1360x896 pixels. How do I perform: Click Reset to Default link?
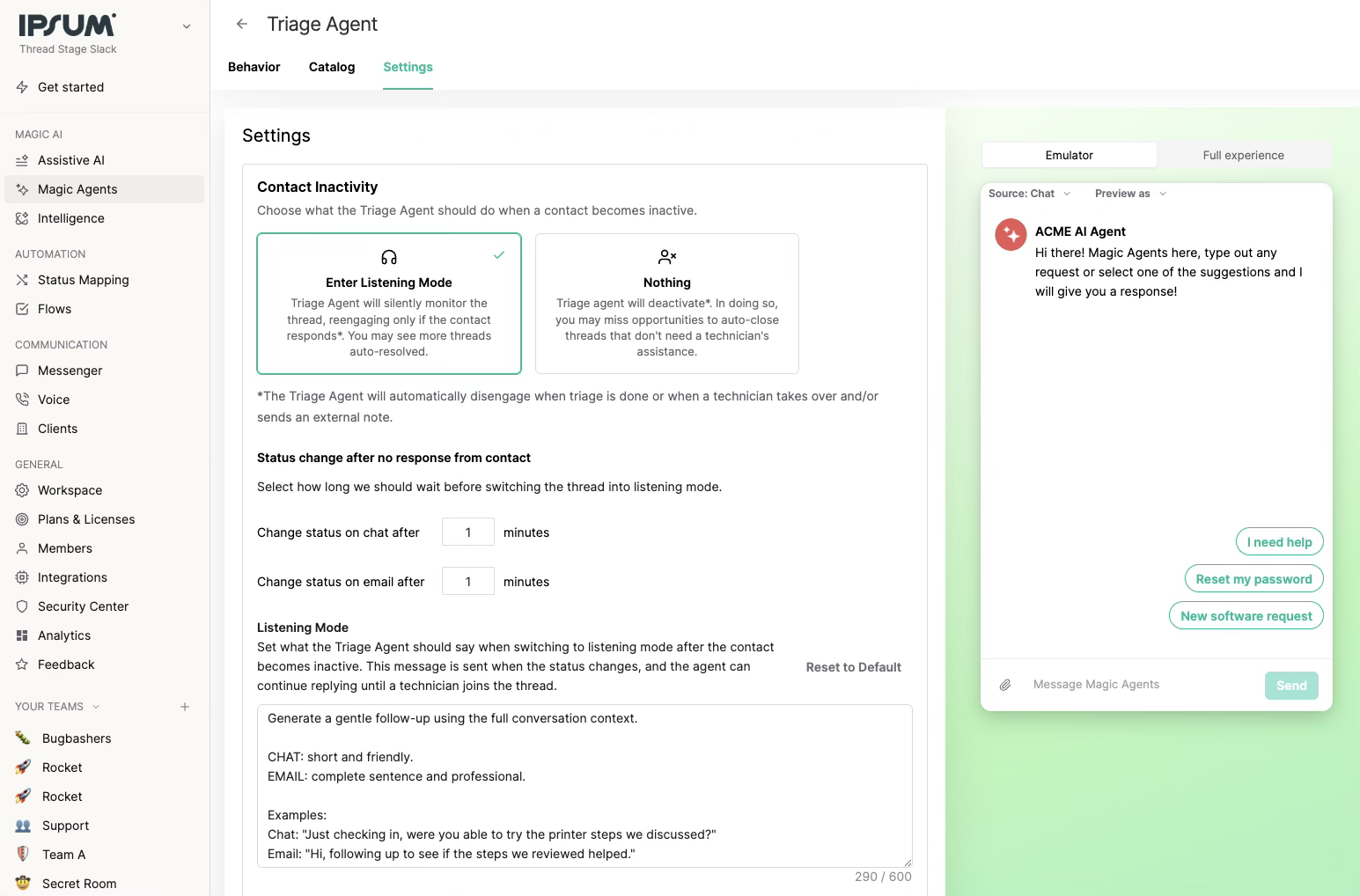tap(853, 667)
